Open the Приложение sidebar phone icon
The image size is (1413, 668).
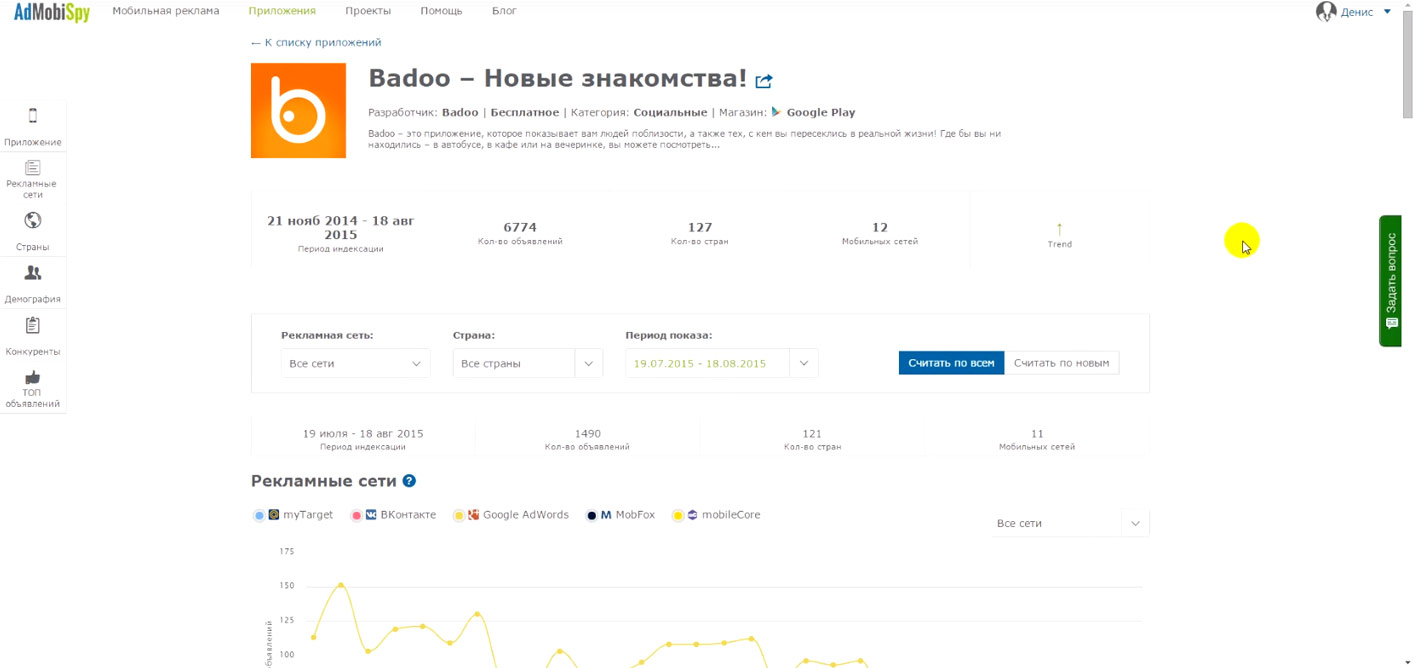(x=32, y=116)
